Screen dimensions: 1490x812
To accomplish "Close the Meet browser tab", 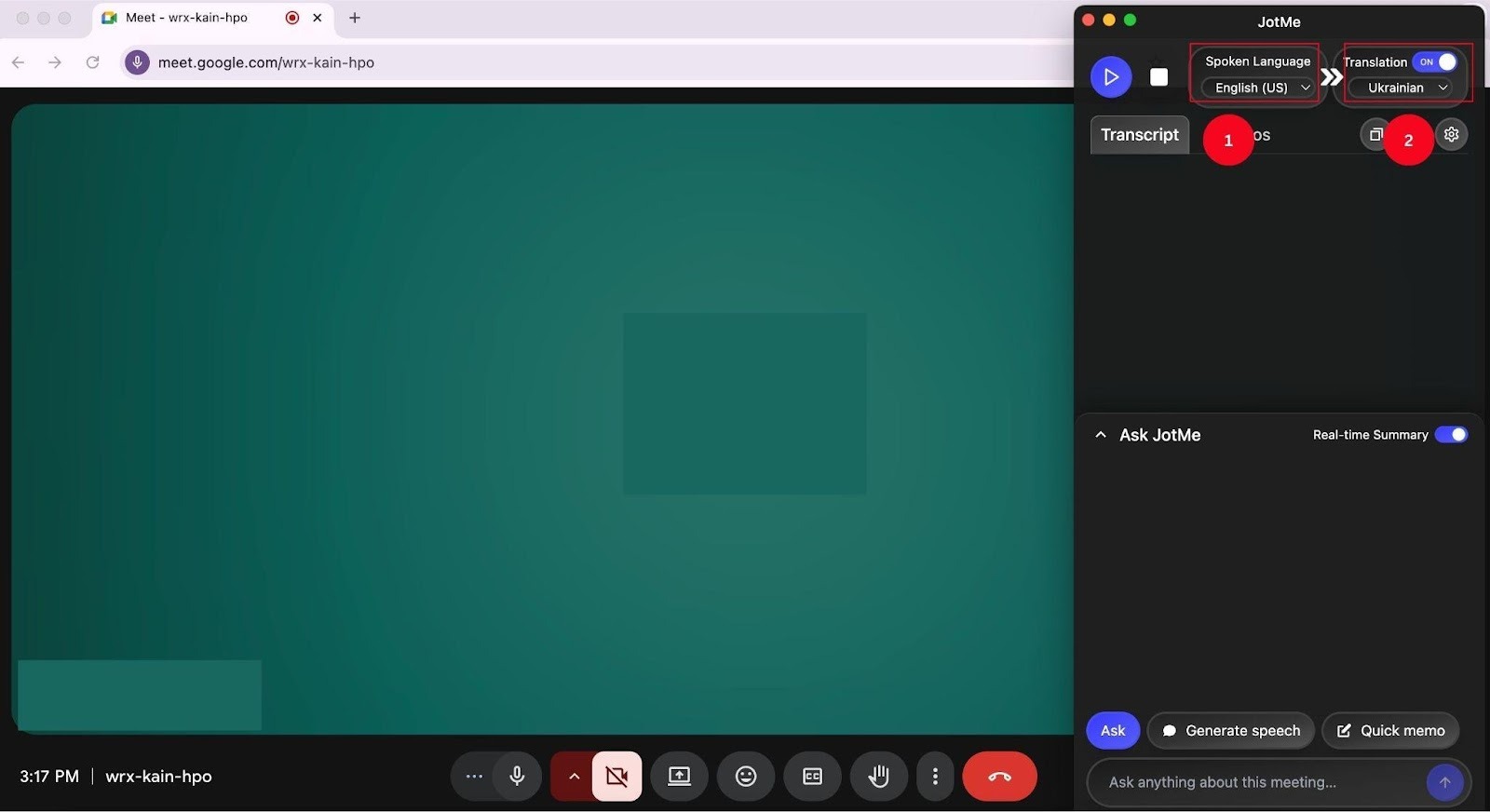I will click(318, 18).
